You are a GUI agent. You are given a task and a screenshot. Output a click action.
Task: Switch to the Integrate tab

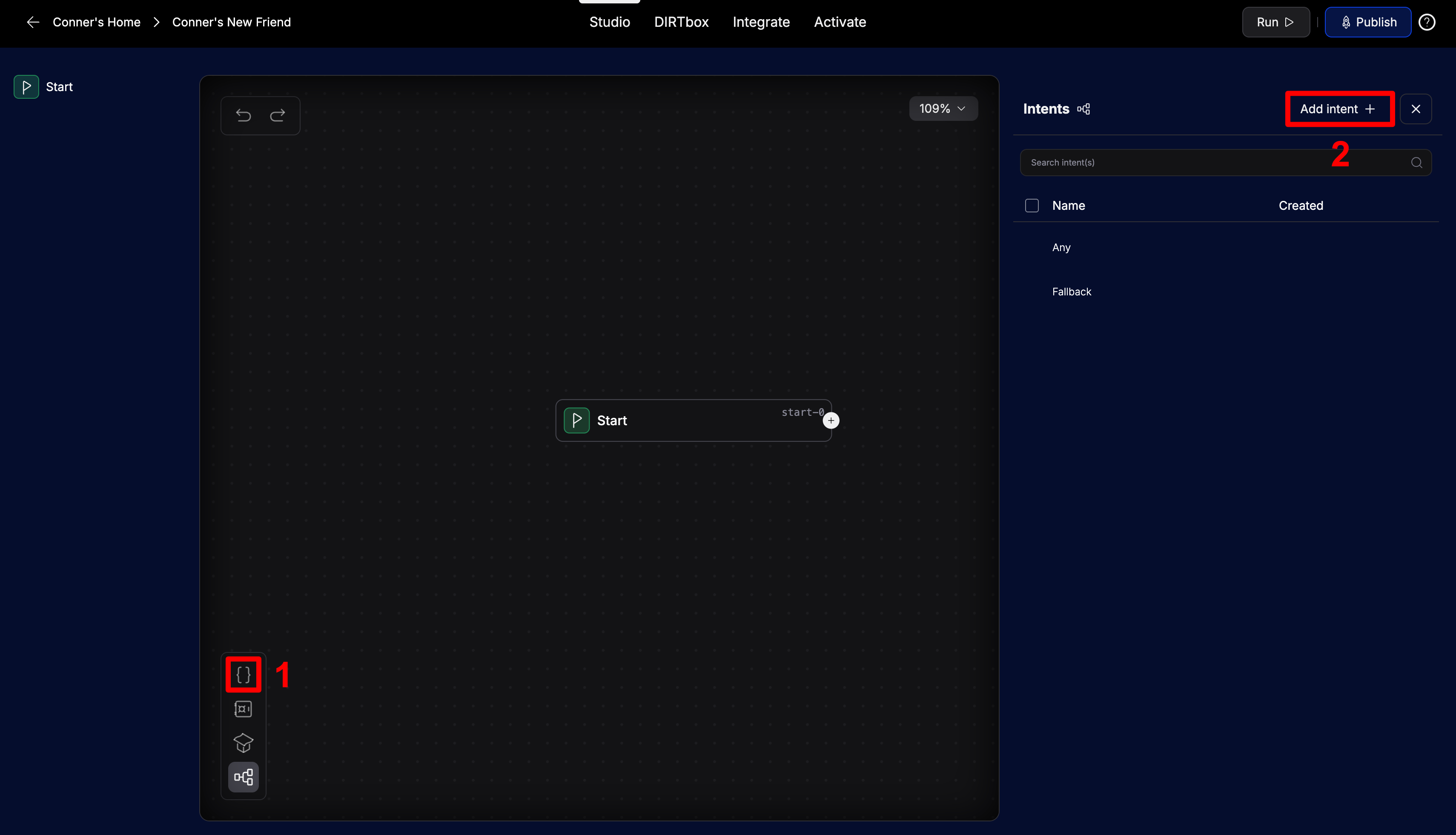[761, 23]
